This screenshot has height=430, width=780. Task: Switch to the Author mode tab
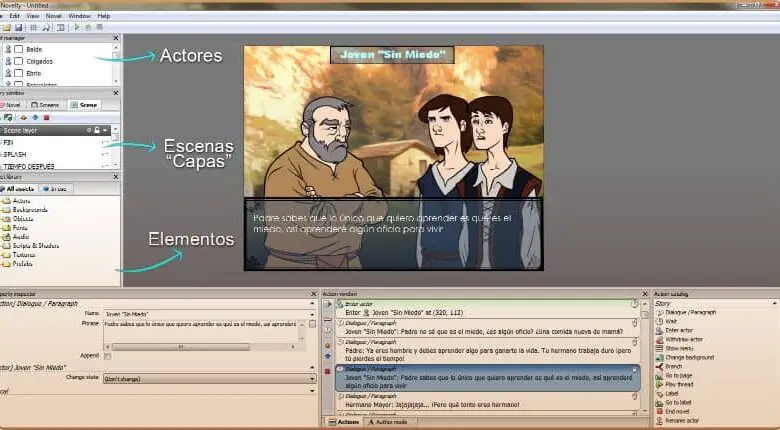(x=388, y=422)
